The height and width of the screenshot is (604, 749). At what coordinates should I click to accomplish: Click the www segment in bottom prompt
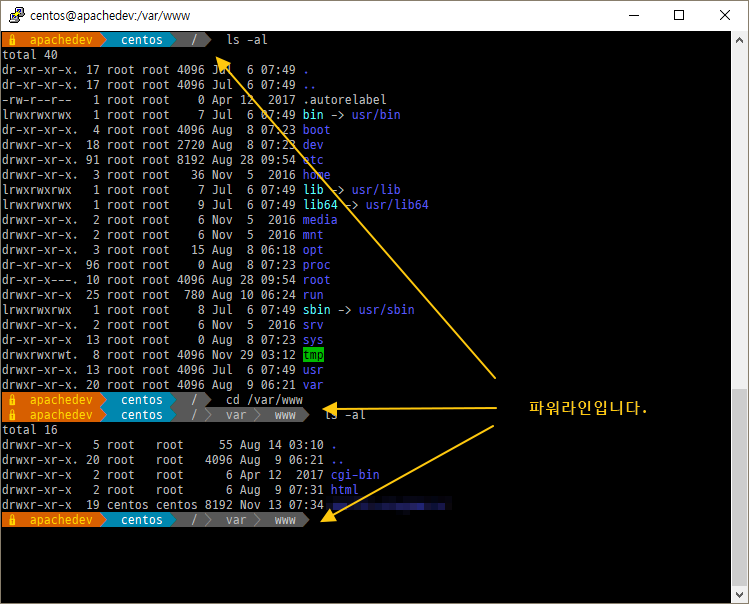click(x=285, y=520)
